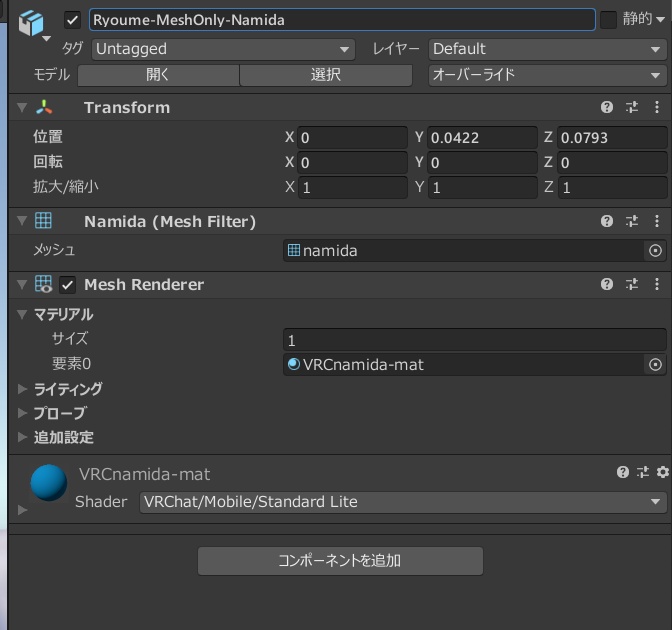Open Mesh Filter three-dot menu
Screen dimensions: 672x630
tap(657, 221)
